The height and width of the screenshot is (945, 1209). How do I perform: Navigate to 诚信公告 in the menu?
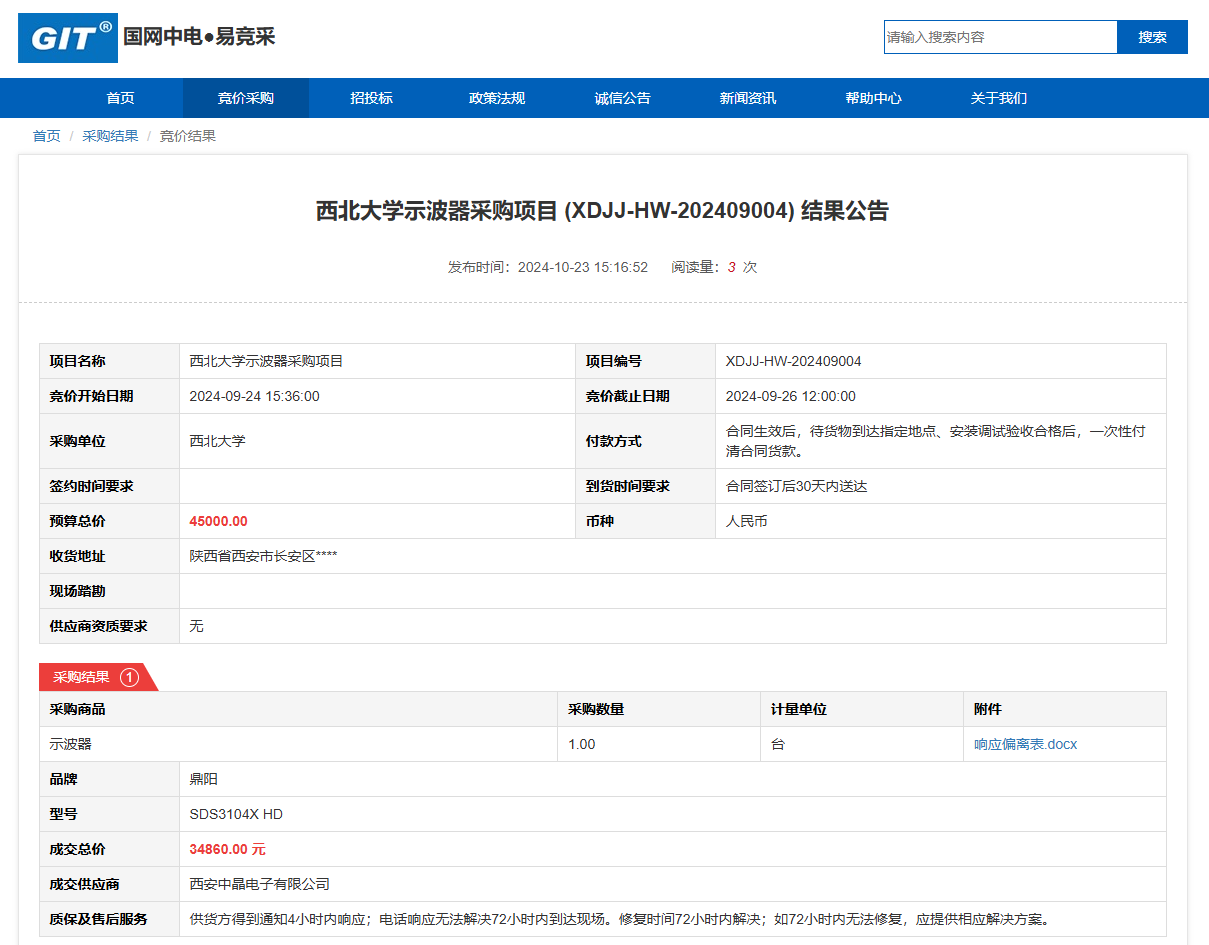(622, 98)
